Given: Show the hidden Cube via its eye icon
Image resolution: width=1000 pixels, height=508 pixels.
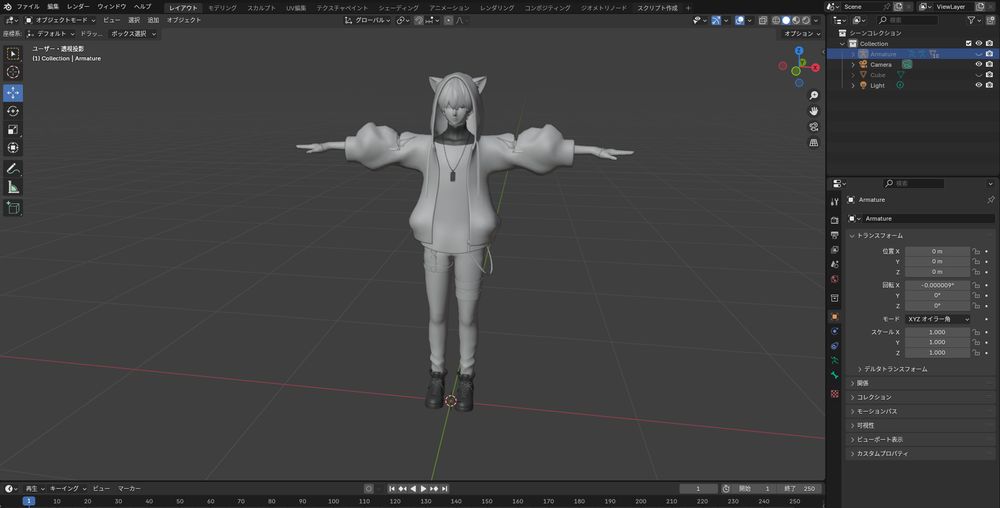Looking at the screenshot, I should pyautogui.click(x=978, y=75).
